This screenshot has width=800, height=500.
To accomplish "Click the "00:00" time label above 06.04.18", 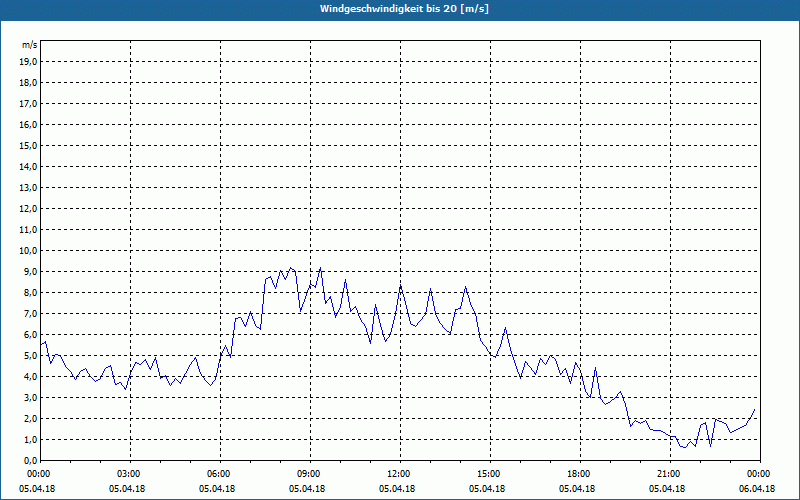I will click(x=757, y=474).
